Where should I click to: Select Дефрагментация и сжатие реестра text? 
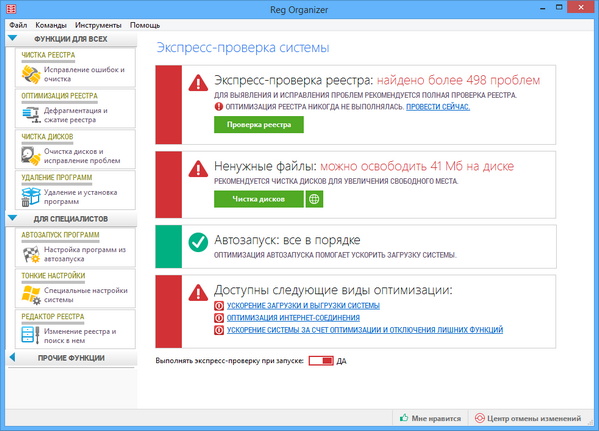[x=76, y=115]
